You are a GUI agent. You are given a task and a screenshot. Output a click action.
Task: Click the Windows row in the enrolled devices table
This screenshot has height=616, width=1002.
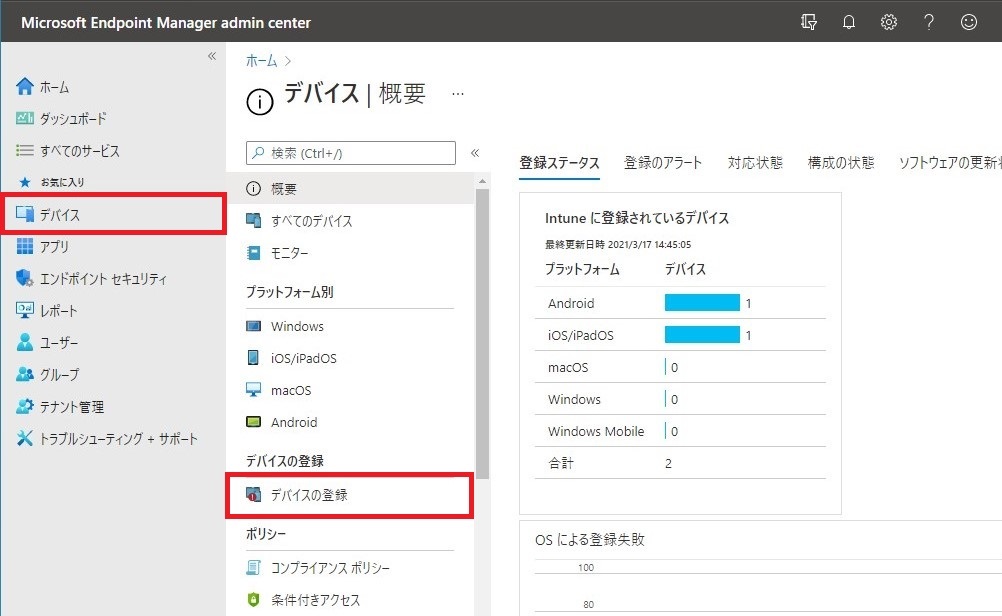click(680, 399)
